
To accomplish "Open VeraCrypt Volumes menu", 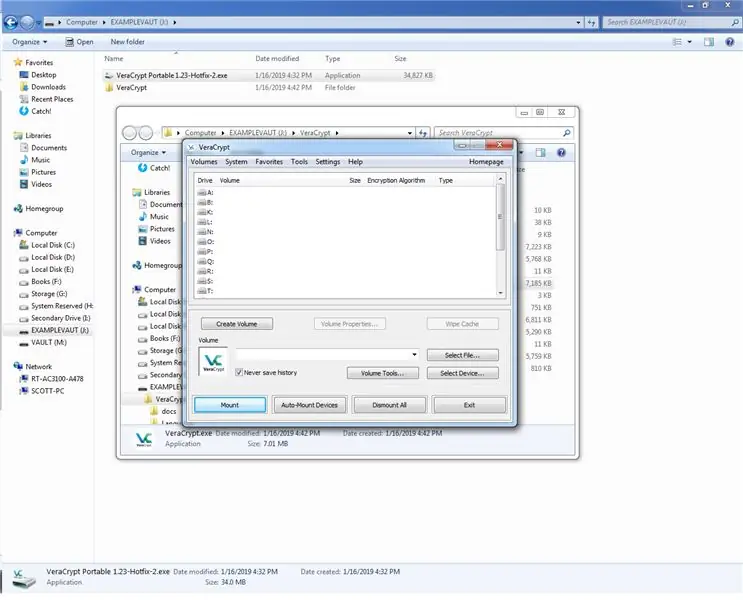I will [204, 162].
